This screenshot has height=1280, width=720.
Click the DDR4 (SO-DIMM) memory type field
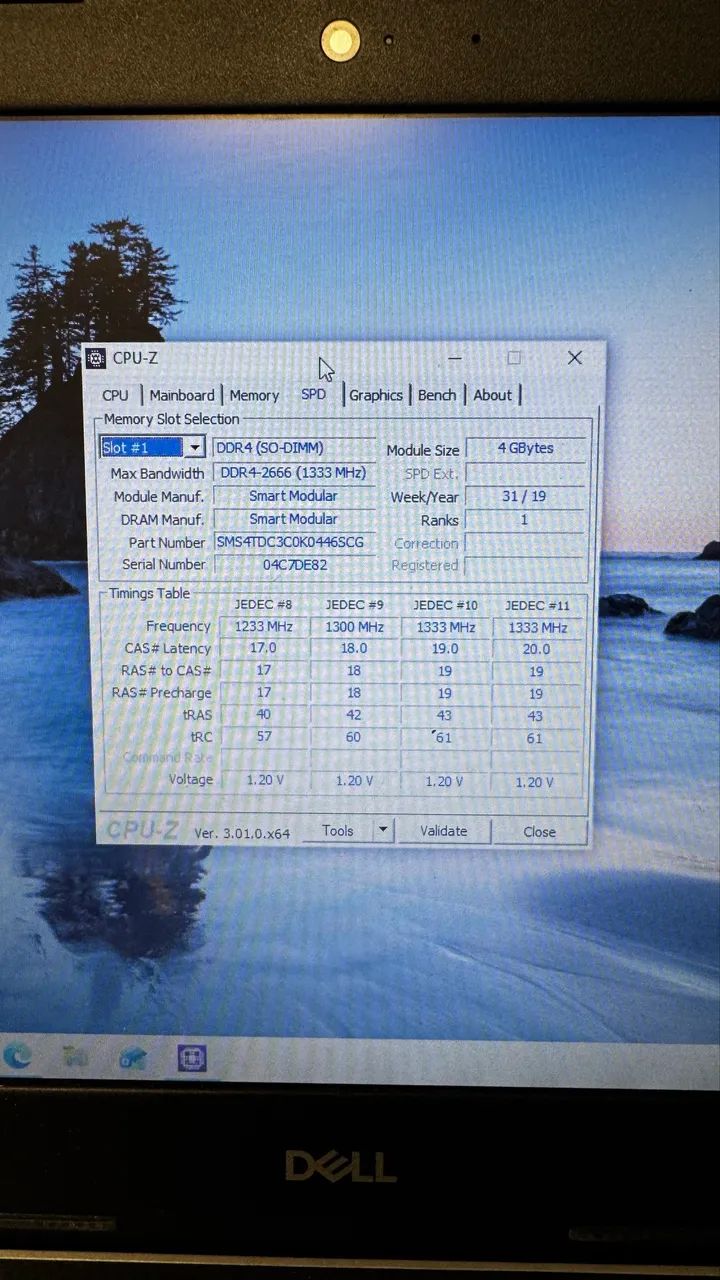click(294, 447)
